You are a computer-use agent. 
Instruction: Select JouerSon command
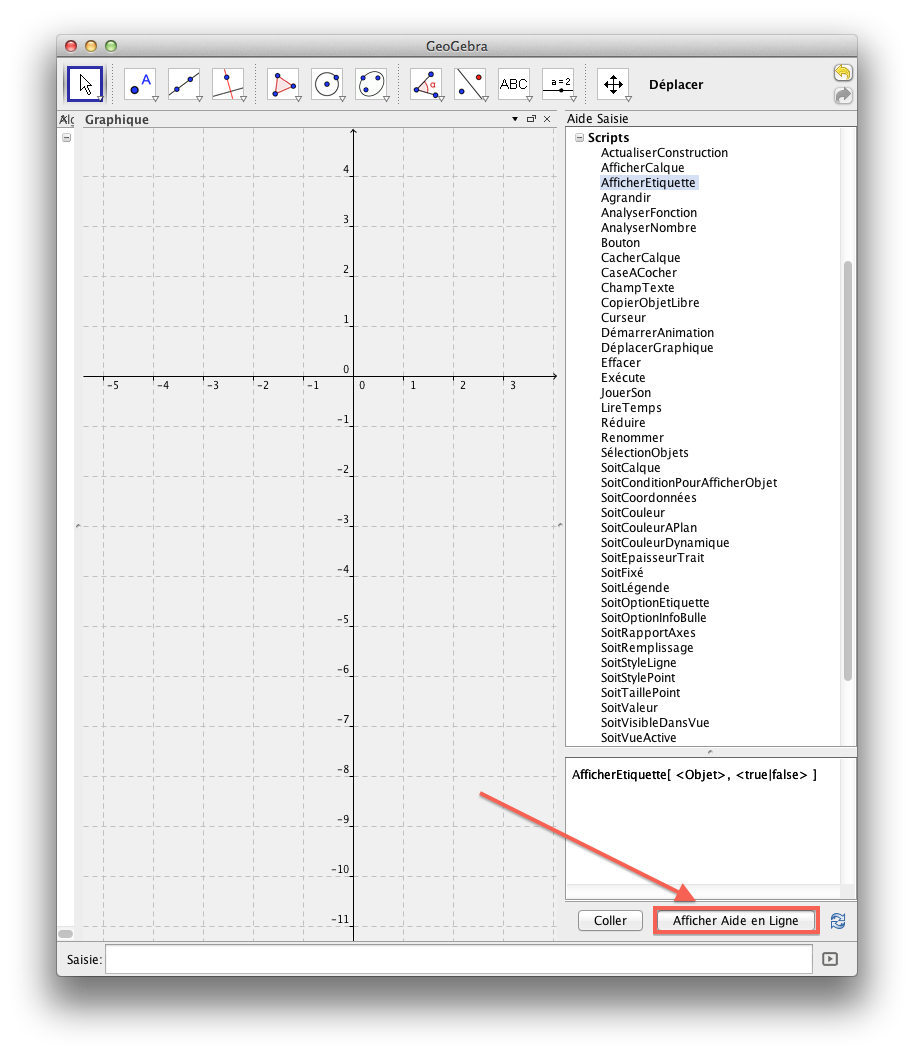[x=626, y=393]
